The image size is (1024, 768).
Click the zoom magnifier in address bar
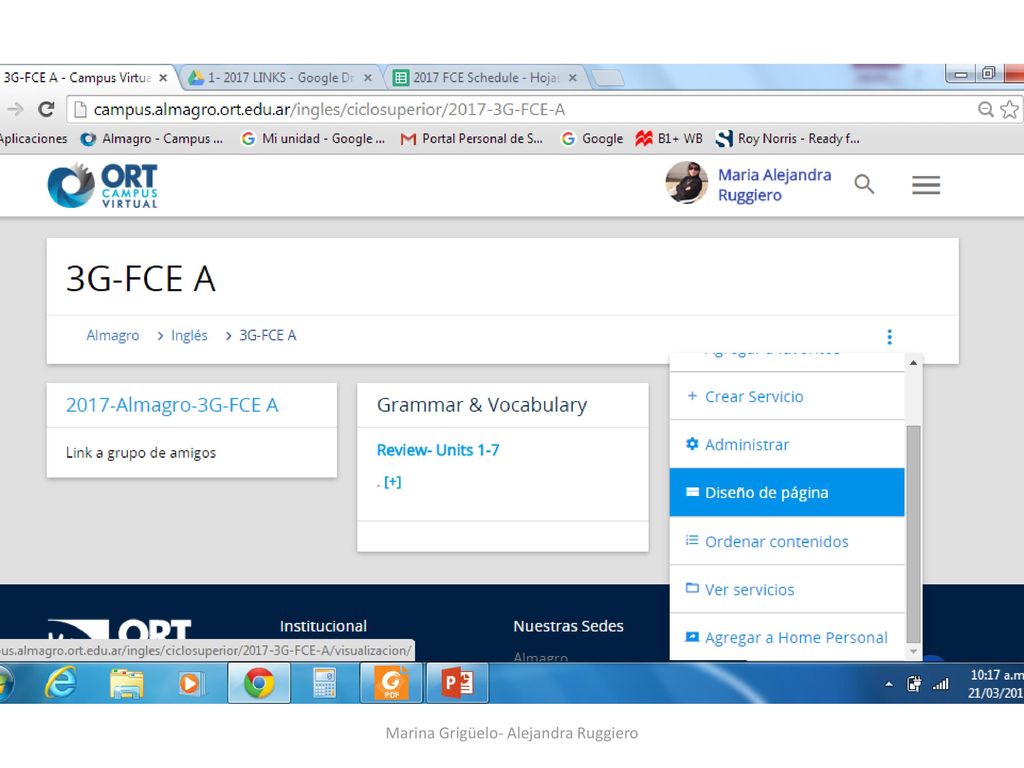tap(985, 109)
